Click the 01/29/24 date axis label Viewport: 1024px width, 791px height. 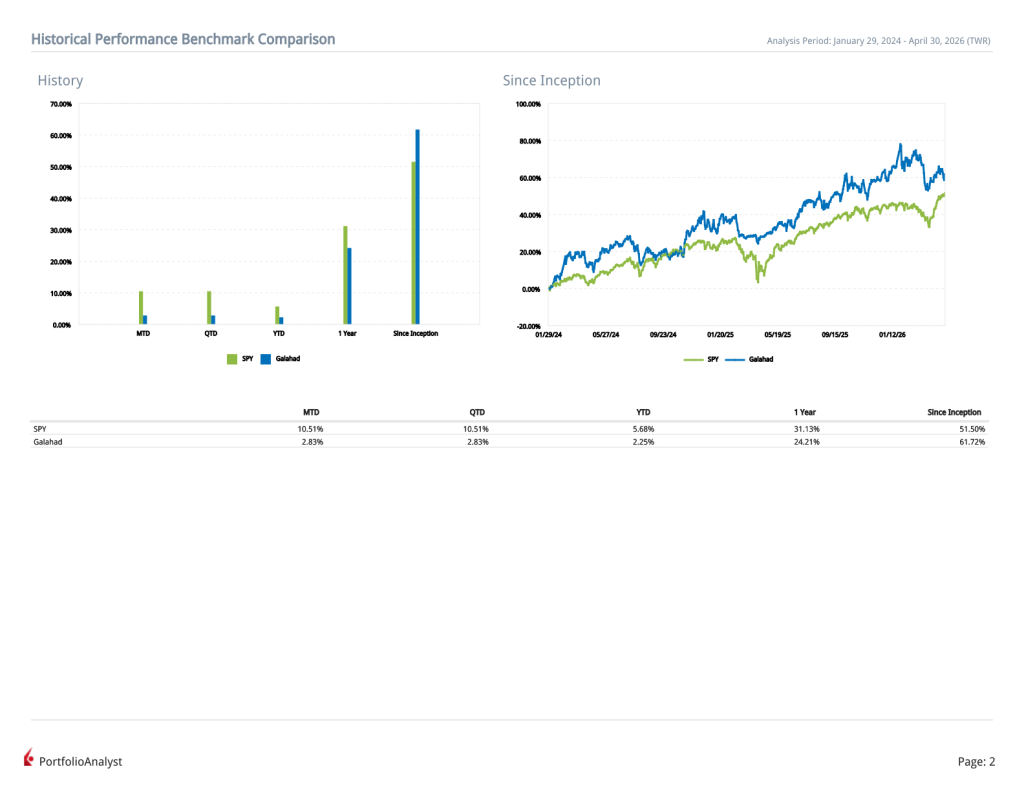549,334
